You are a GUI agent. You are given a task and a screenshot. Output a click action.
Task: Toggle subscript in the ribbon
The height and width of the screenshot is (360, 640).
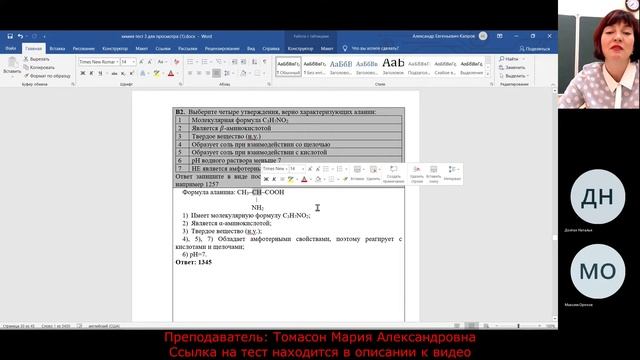tap(123, 73)
